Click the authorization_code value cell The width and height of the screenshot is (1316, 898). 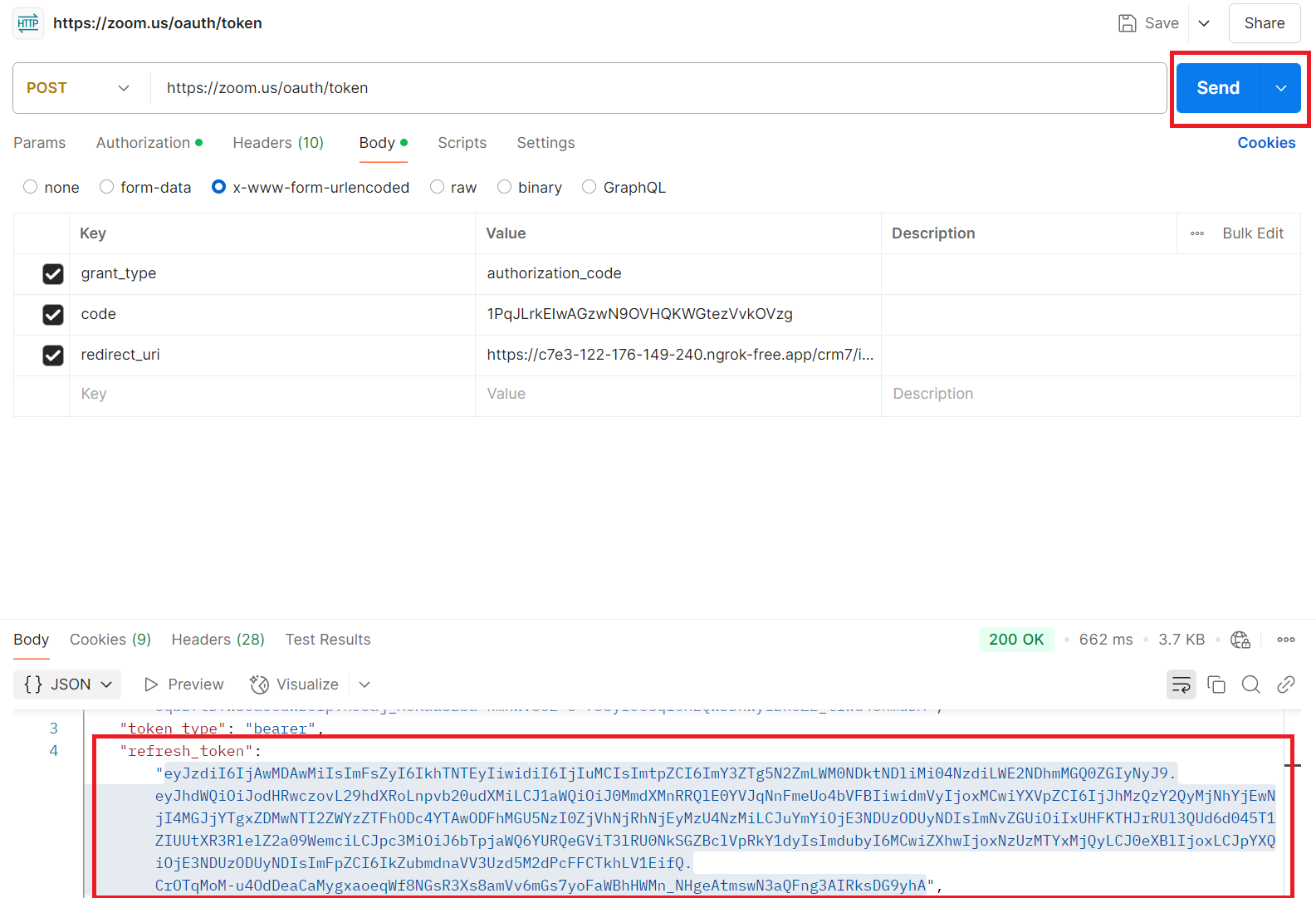click(678, 274)
